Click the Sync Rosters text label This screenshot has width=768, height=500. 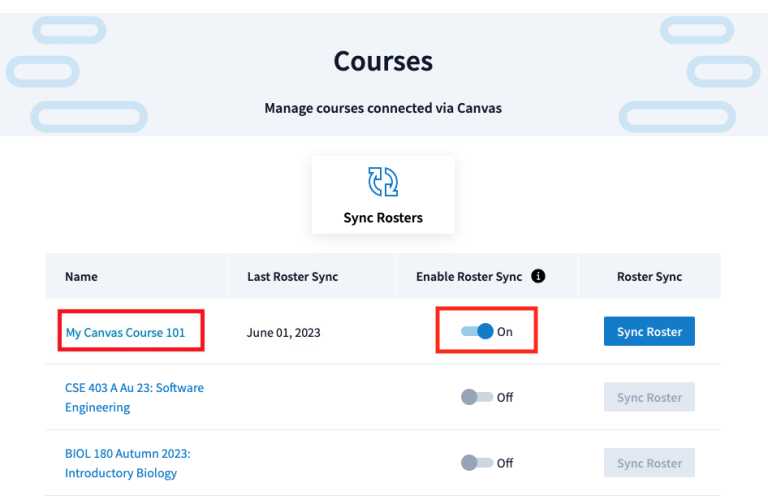[383, 218]
